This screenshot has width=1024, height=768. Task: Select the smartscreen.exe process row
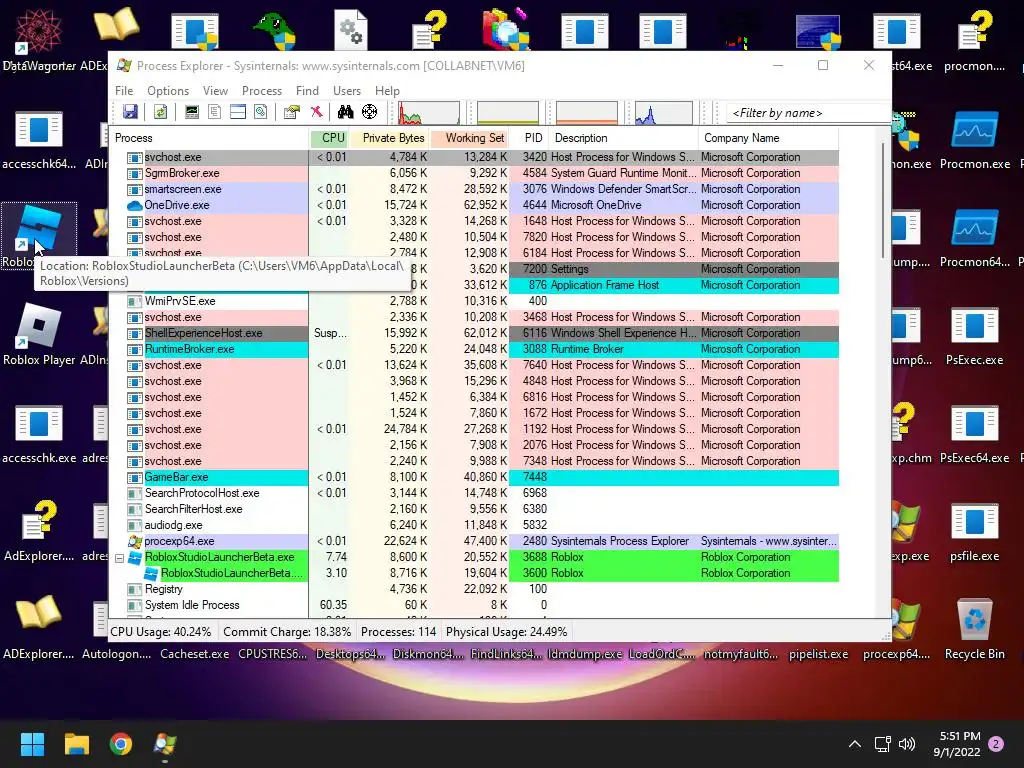pyautogui.click(x=474, y=189)
